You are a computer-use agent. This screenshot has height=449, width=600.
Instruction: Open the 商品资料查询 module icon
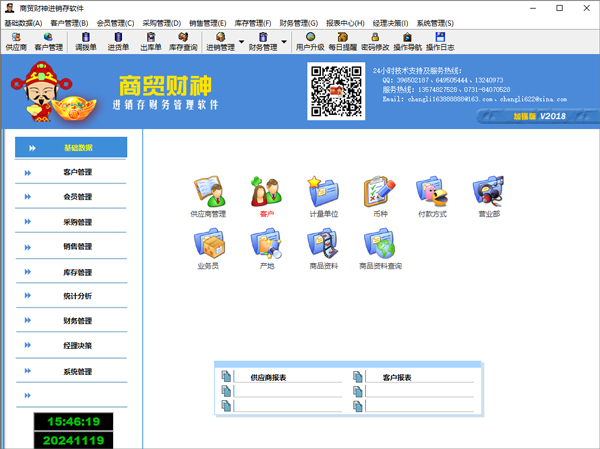[x=380, y=249]
